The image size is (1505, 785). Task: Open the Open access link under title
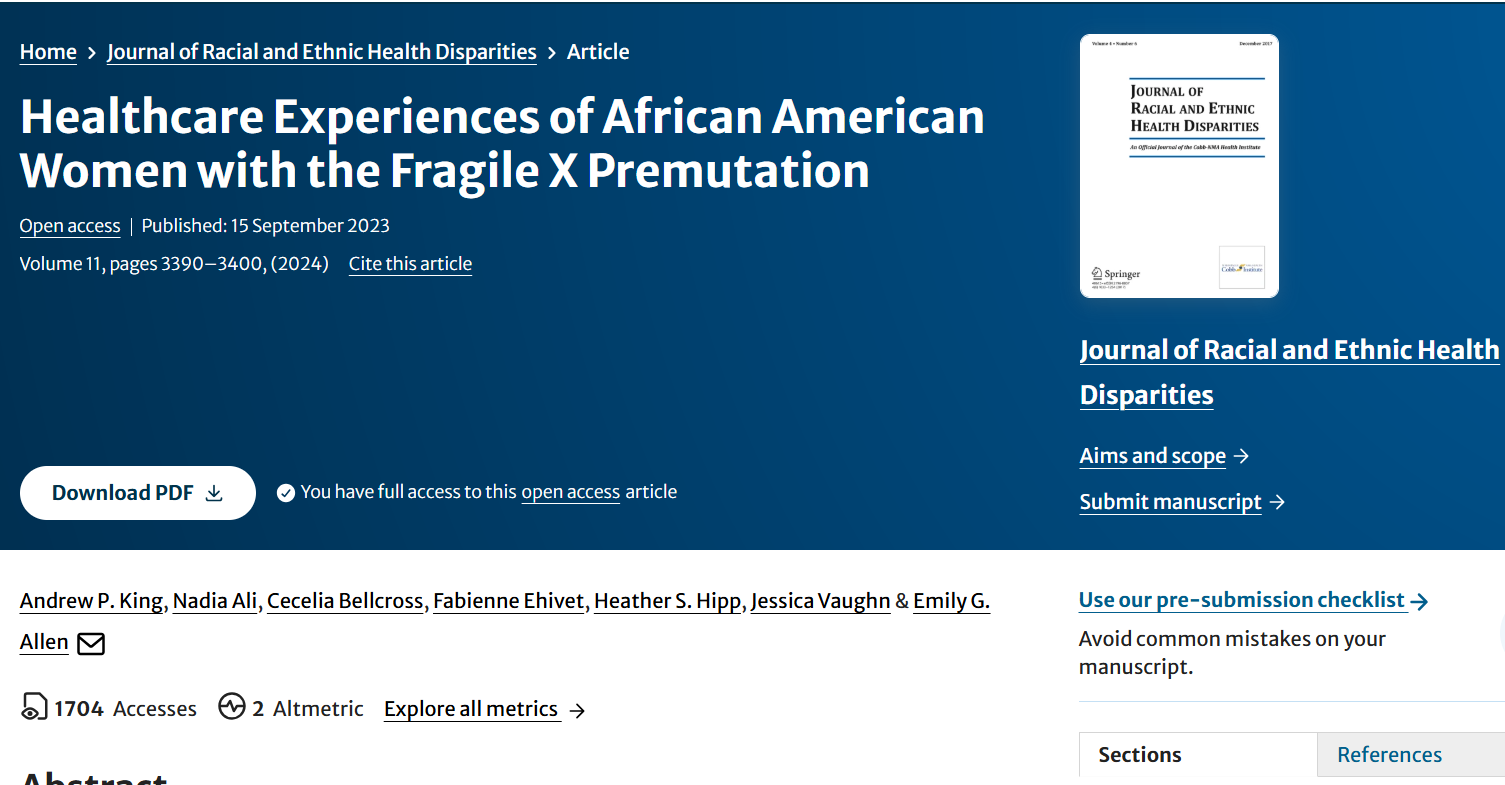[x=70, y=226]
